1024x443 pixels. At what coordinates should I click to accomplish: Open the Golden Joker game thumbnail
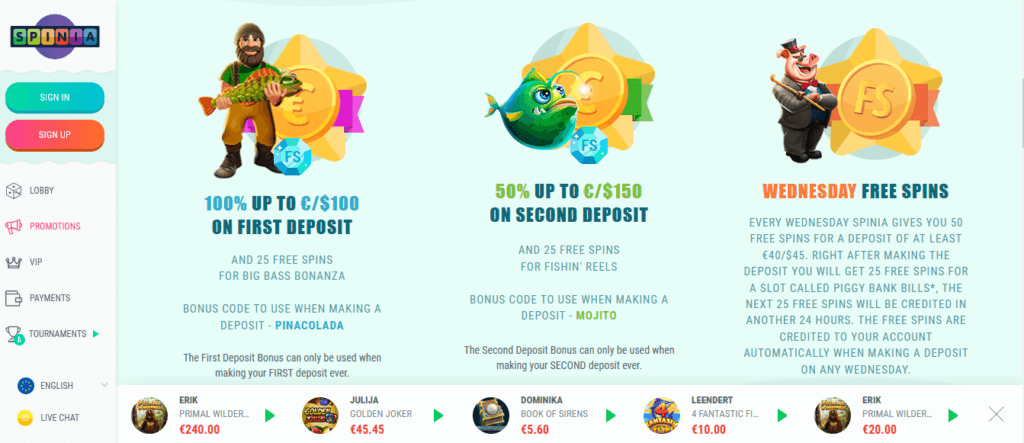(x=320, y=415)
